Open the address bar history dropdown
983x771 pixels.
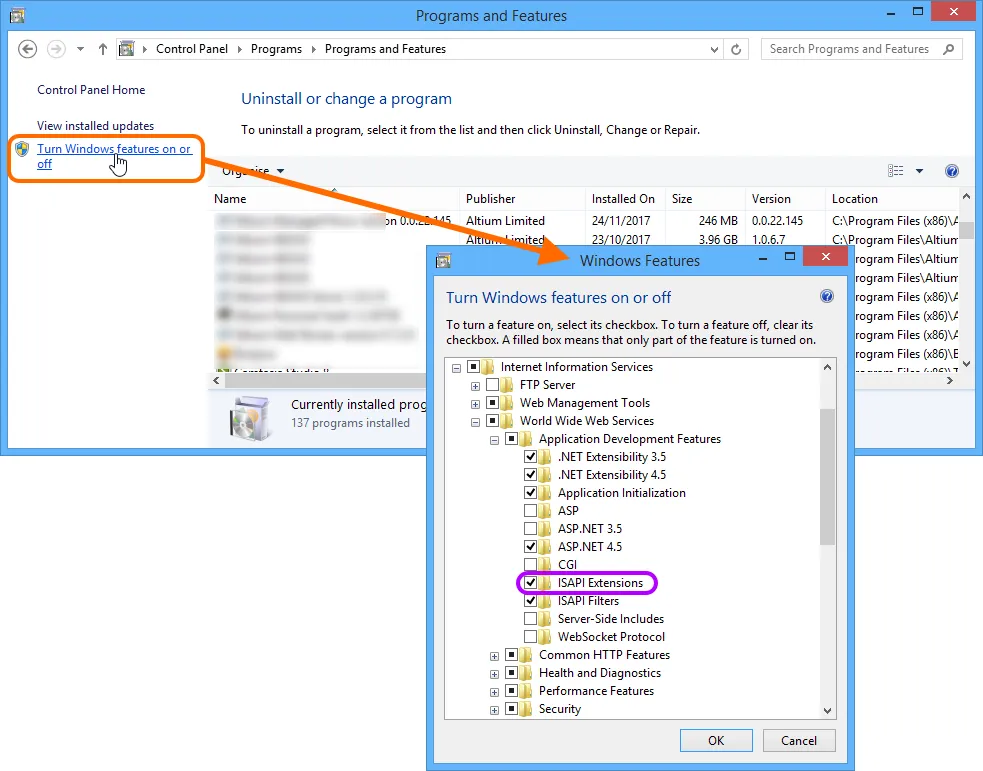[x=714, y=50]
